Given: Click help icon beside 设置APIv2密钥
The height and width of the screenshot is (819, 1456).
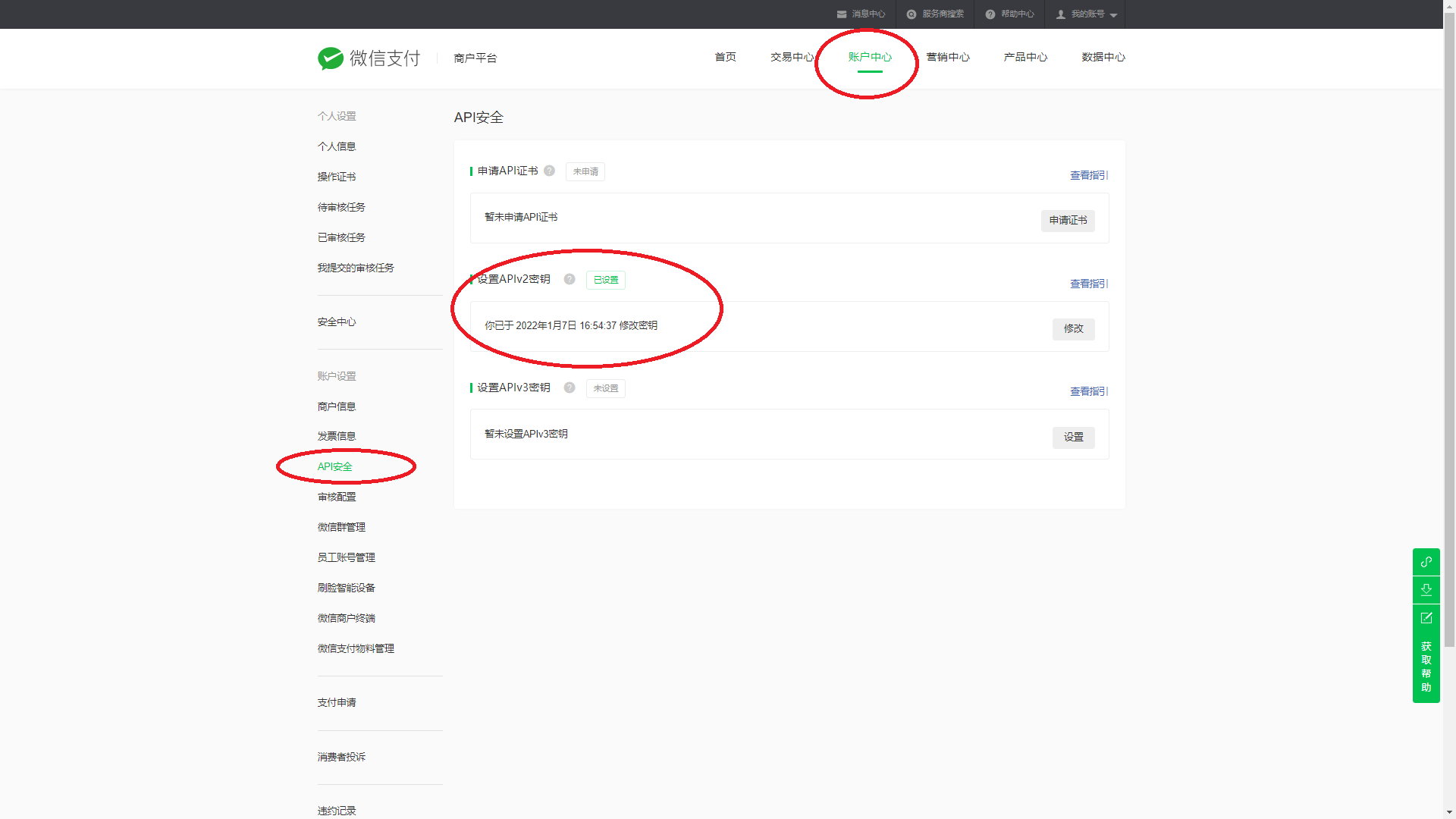Looking at the screenshot, I should click(x=570, y=279).
